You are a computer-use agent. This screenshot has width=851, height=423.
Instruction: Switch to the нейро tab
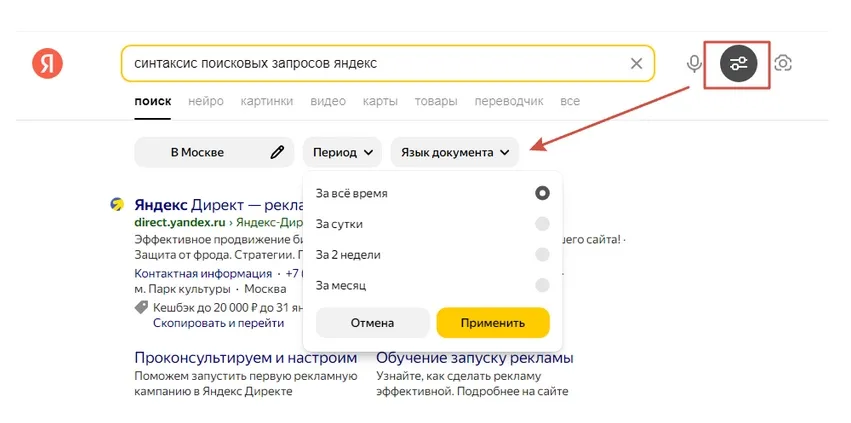206,101
